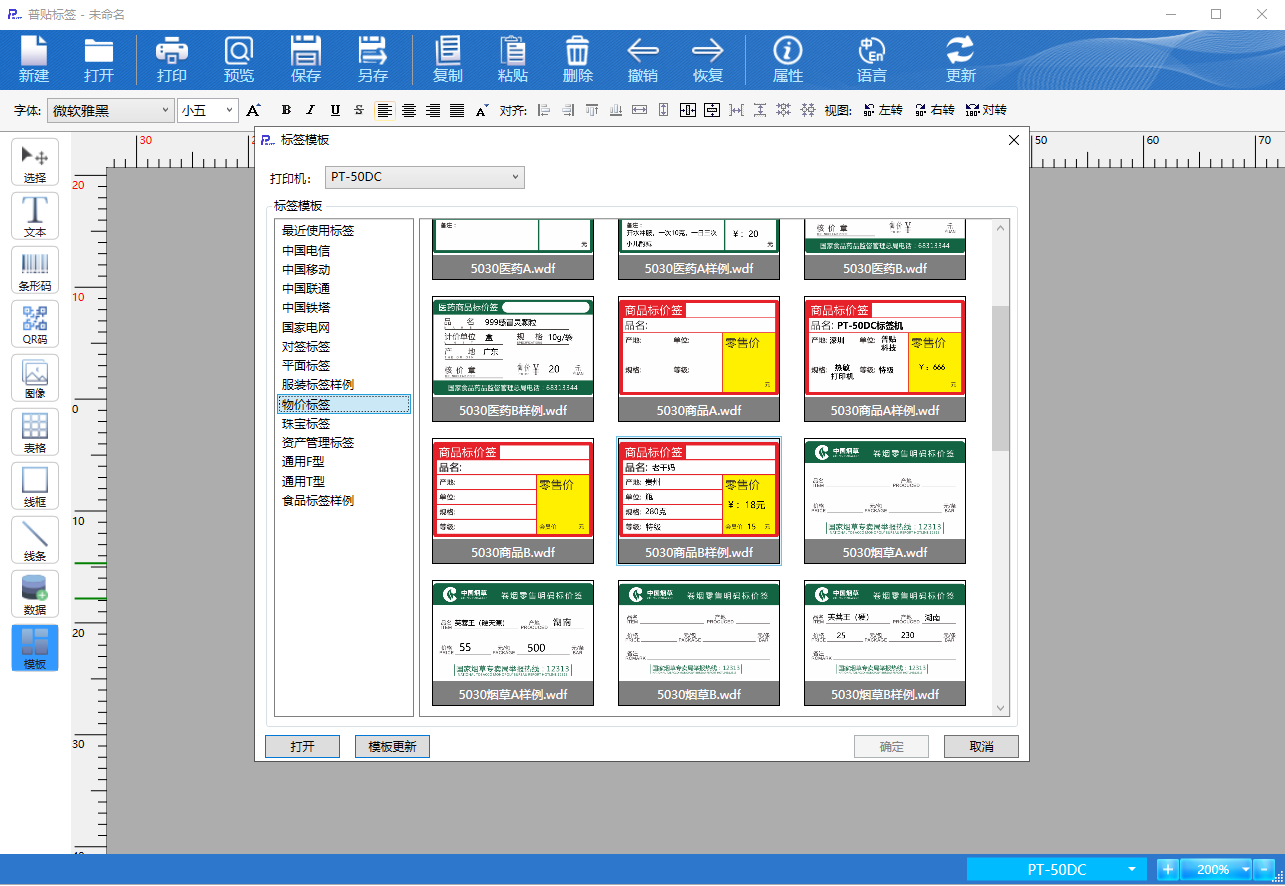
Task: Click the zoom out minus button
Action: click(x=1265, y=869)
